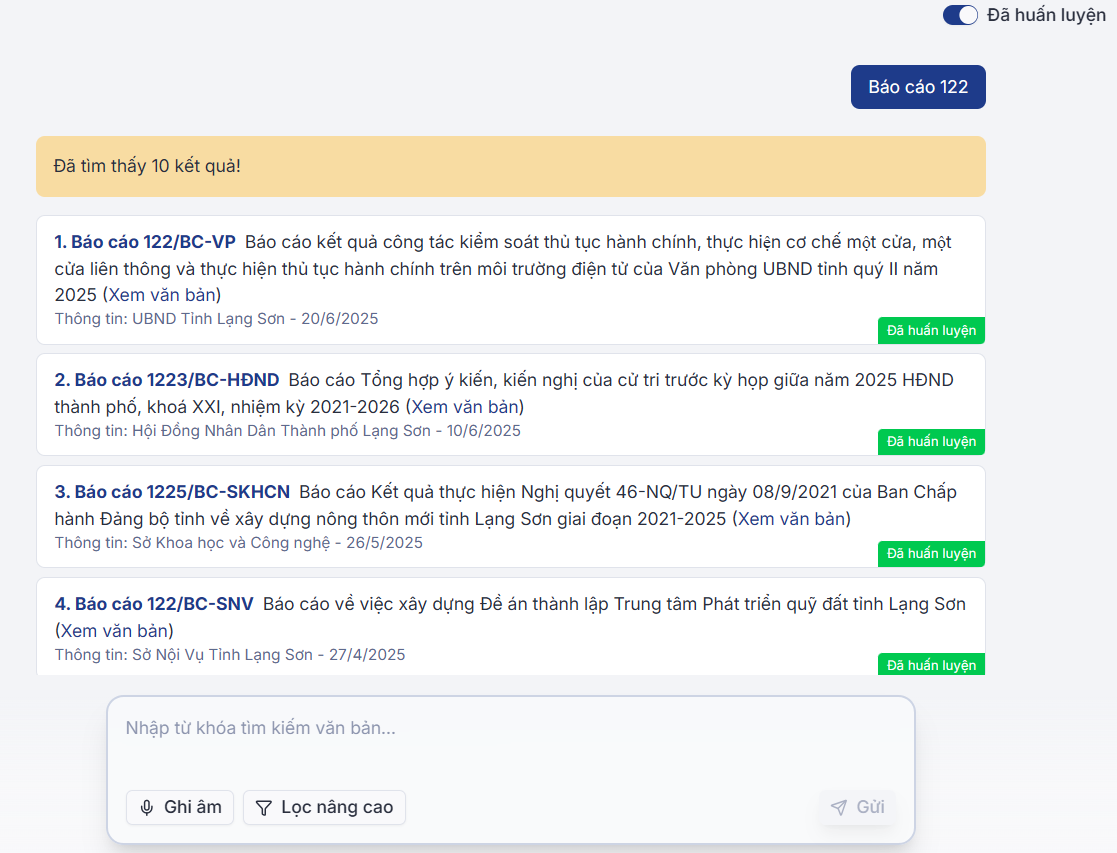Click the trained badge on the SKHCN result
This screenshot has height=853, width=1117.
click(931, 554)
